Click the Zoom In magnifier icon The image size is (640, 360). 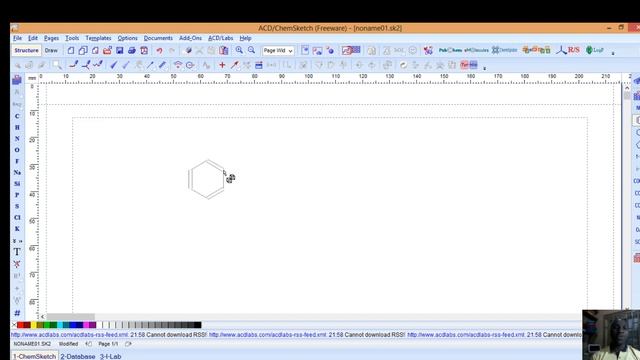click(239, 50)
